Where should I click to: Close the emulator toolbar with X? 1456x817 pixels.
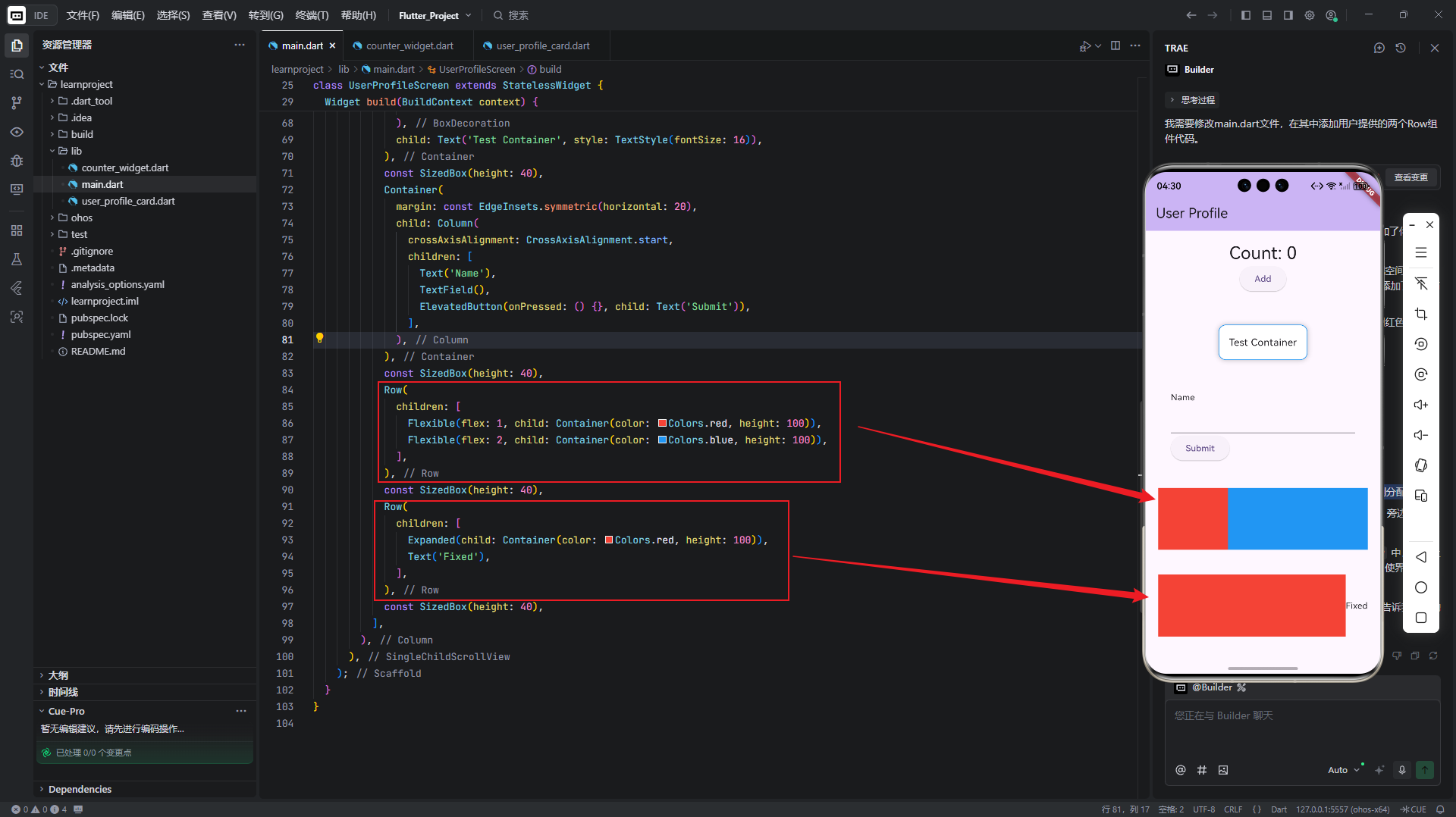tap(1429, 225)
